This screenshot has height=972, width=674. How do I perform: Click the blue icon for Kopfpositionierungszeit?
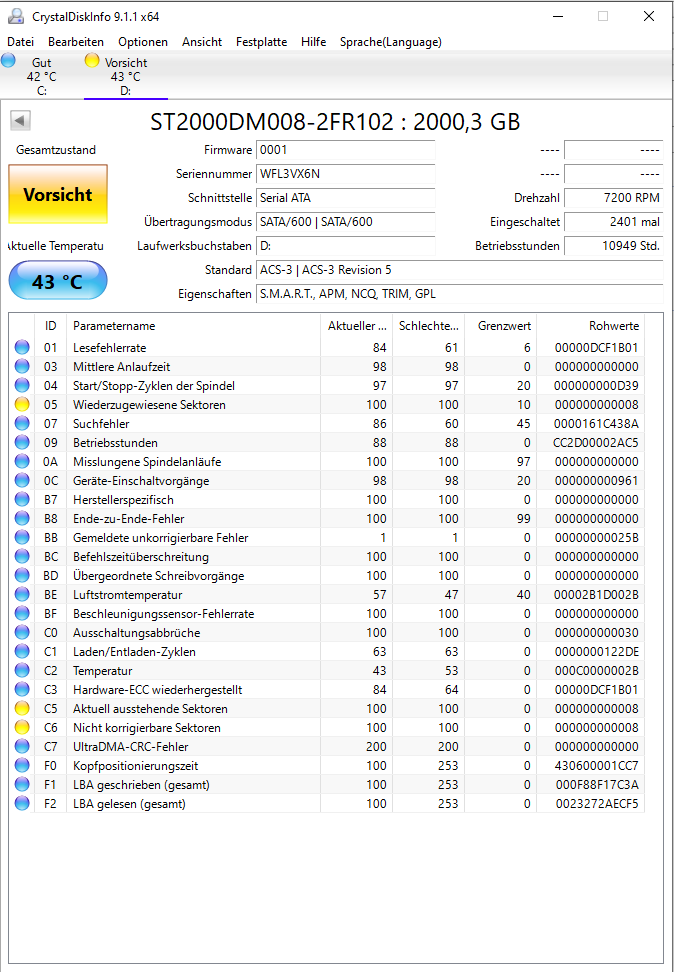[22, 766]
